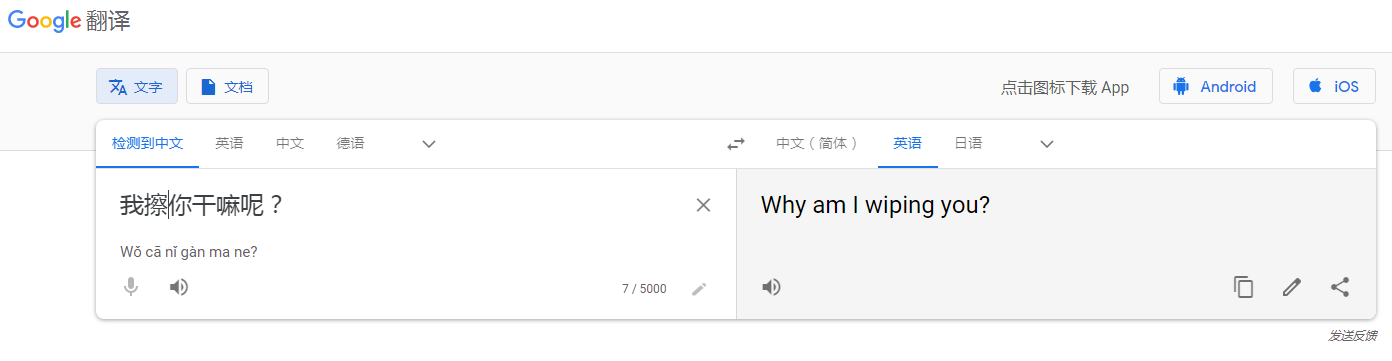Swap source and target languages
The width and height of the screenshot is (1392, 361).
pos(736,144)
